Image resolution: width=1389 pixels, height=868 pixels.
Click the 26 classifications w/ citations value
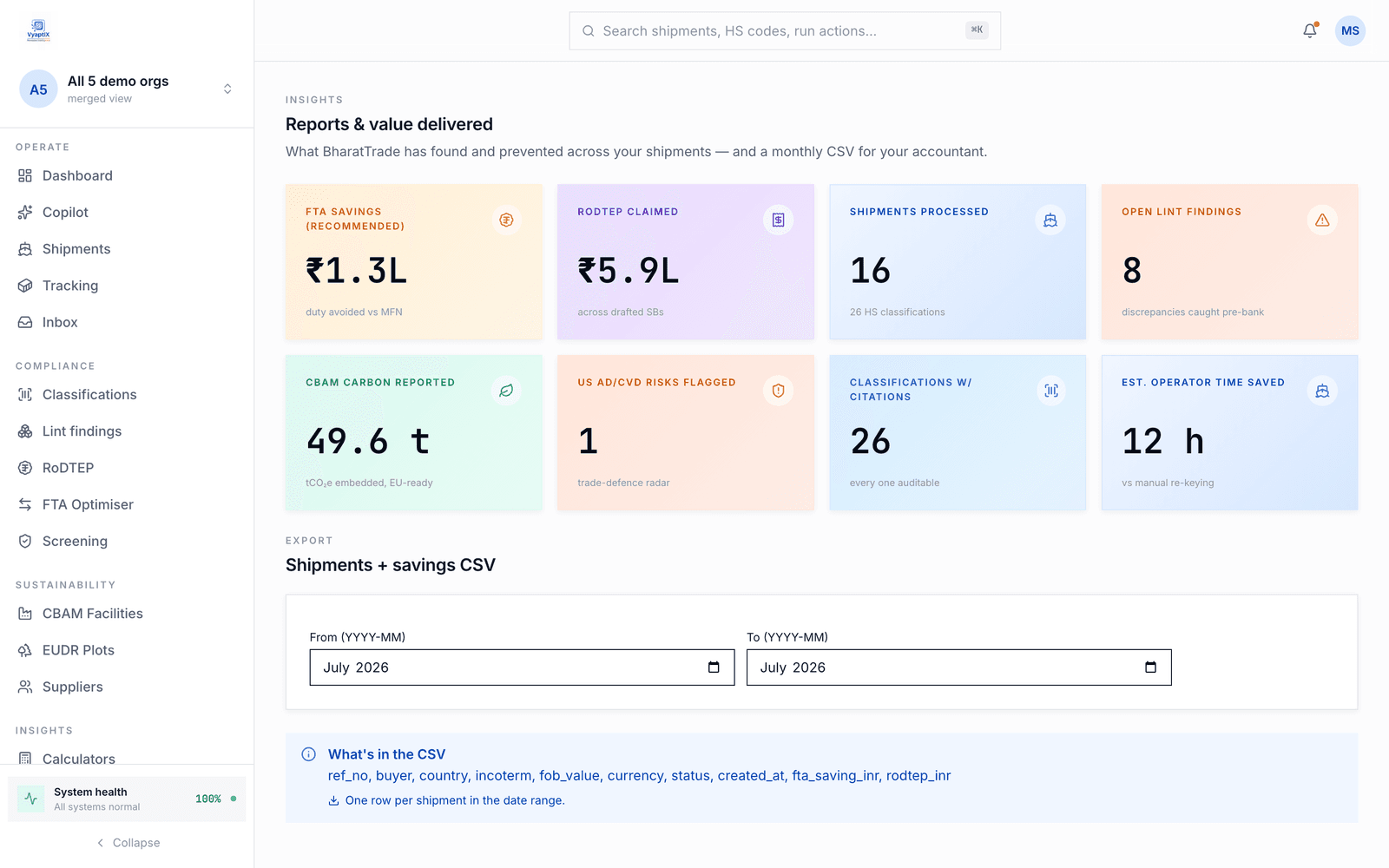click(871, 442)
